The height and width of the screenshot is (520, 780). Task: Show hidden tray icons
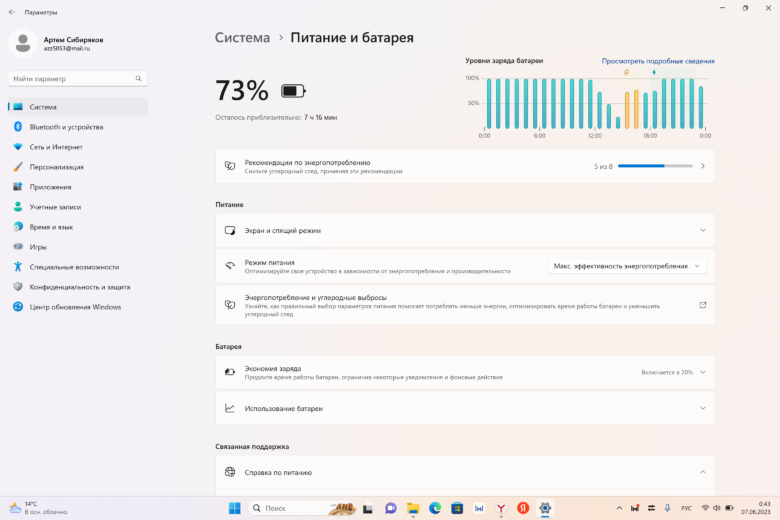(619, 508)
